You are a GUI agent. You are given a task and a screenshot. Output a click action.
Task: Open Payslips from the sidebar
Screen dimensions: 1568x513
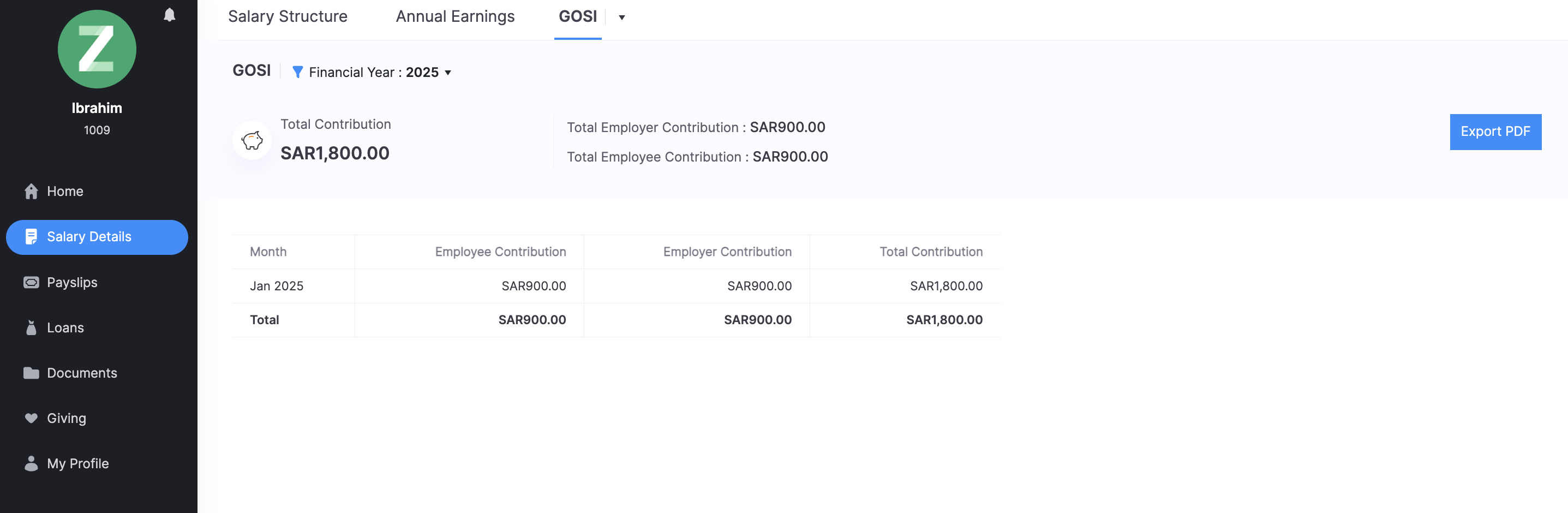(72, 282)
